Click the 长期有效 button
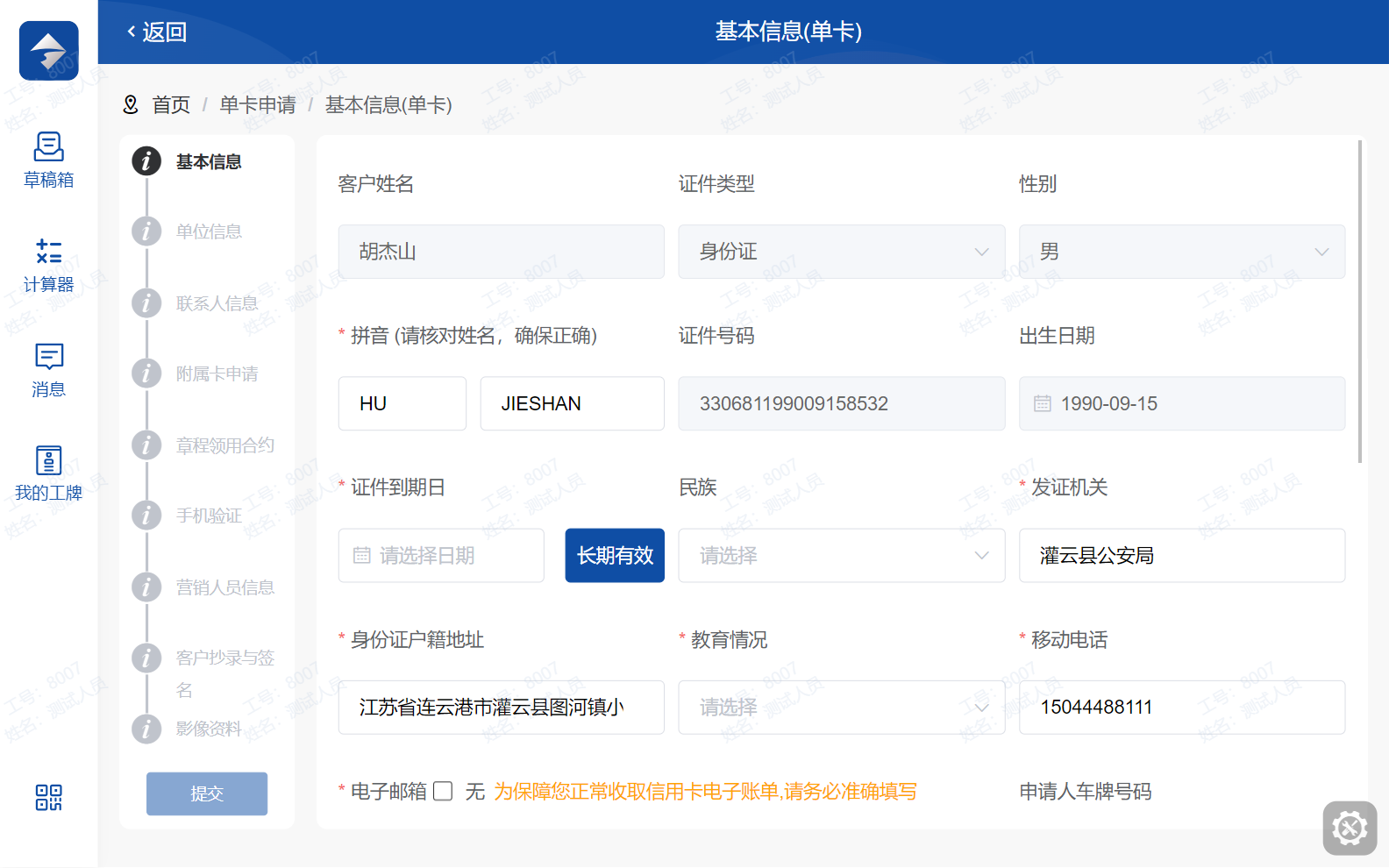Screen dimensions: 1389x868 point(615,555)
